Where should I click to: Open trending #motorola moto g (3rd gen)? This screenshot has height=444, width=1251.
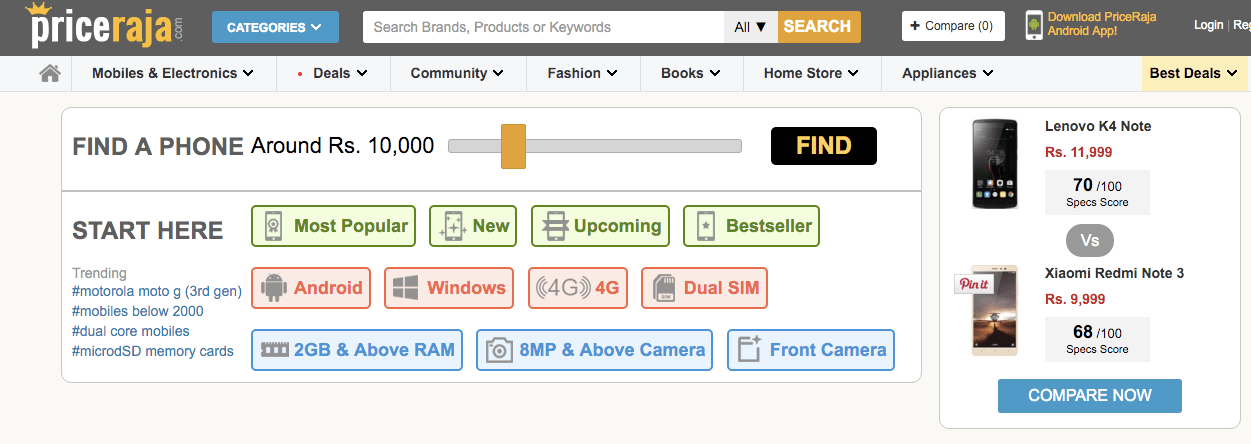pos(157,291)
